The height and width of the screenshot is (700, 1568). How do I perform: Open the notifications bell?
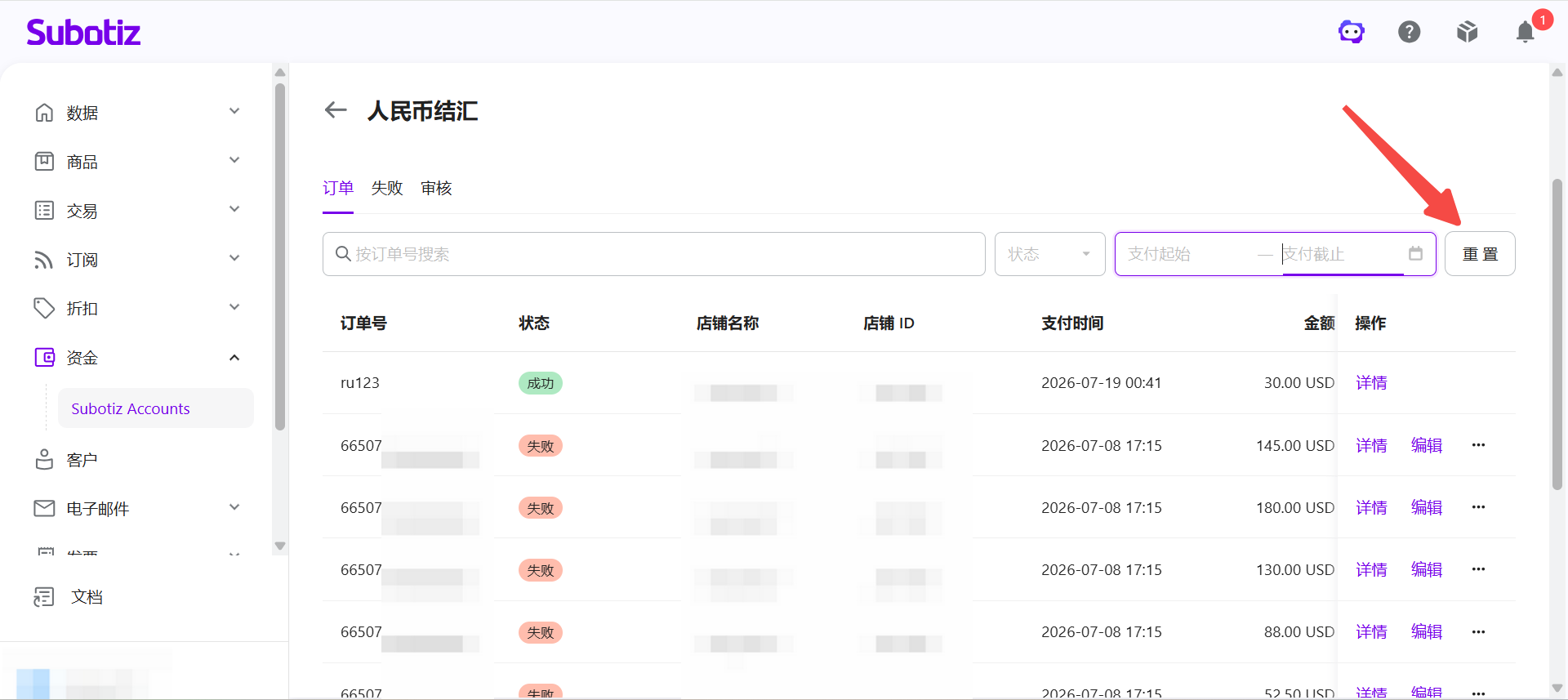point(1526,32)
